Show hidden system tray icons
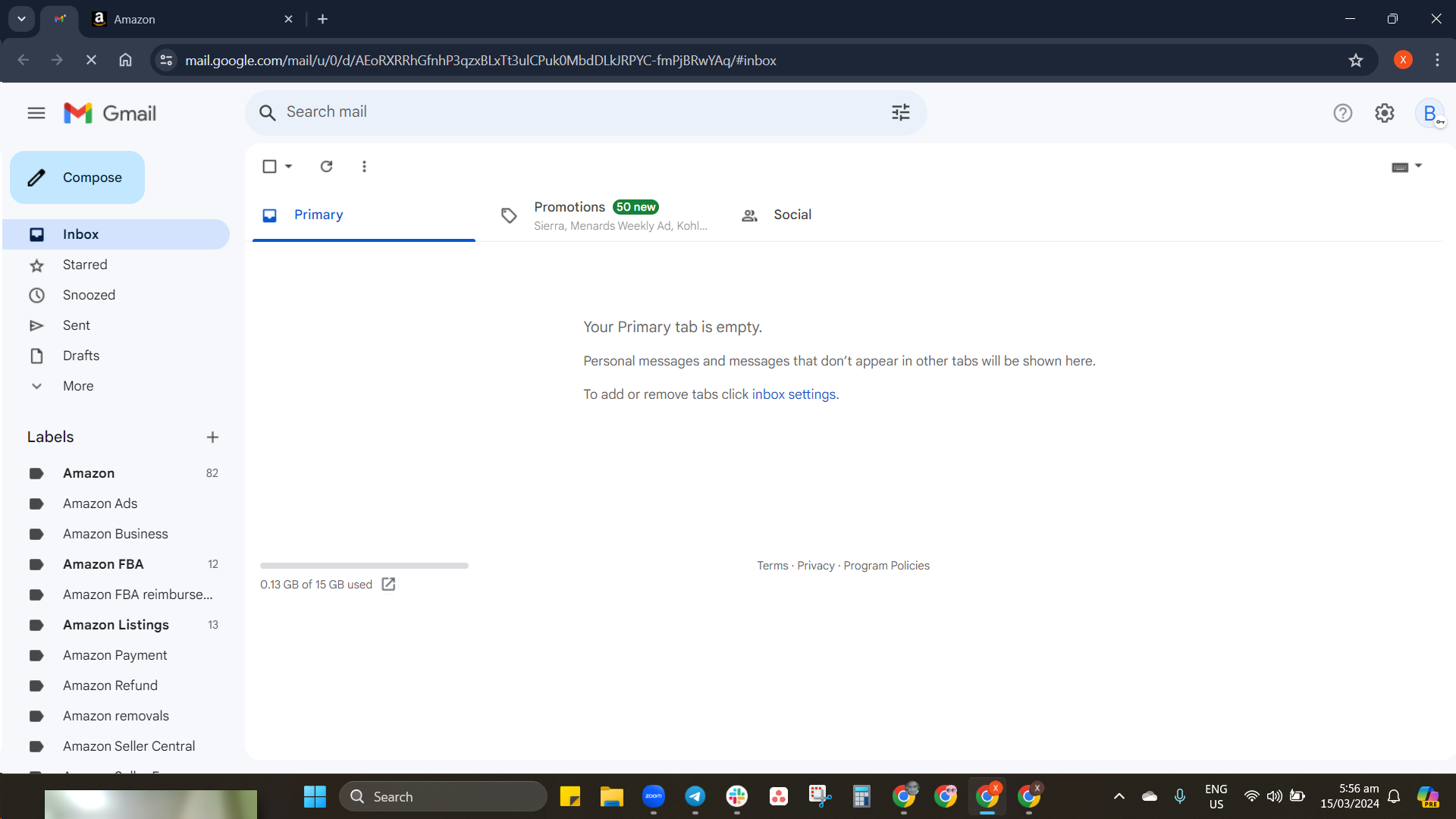The width and height of the screenshot is (1456, 819). tap(1119, 797)
